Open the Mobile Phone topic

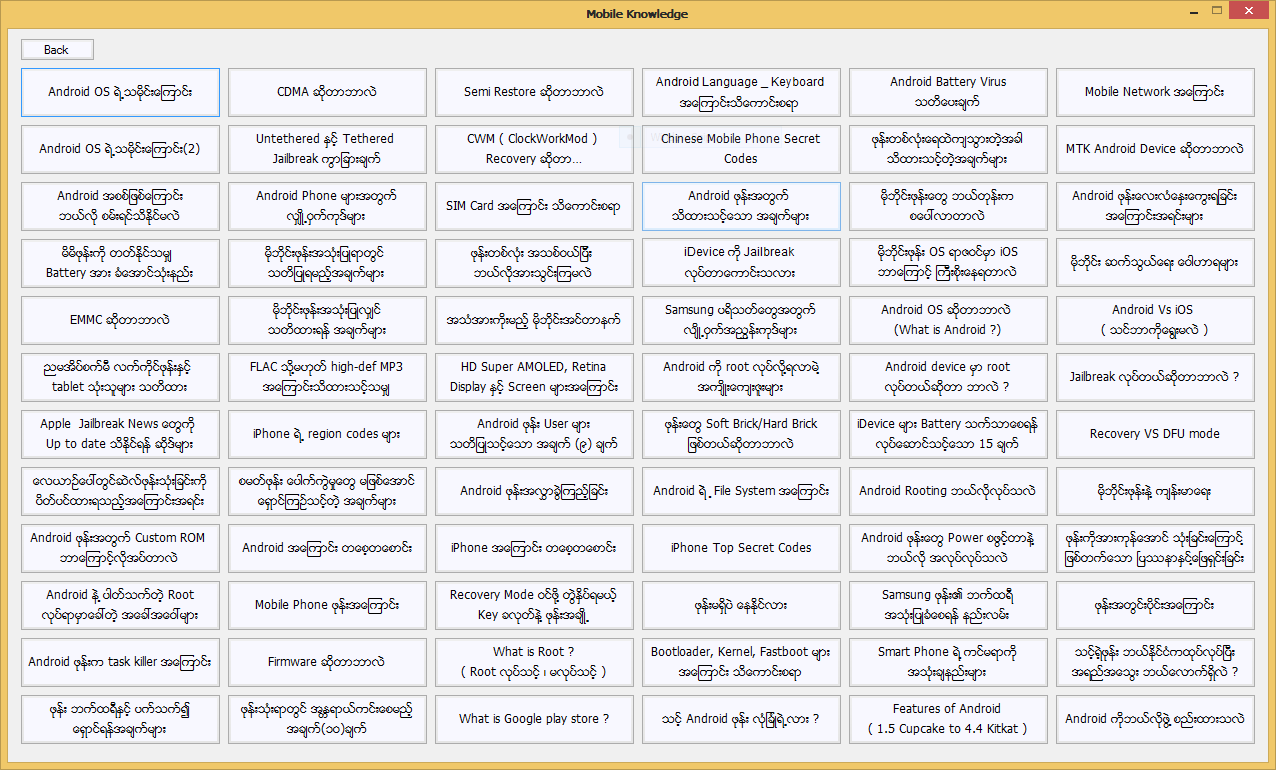(327, 605)
